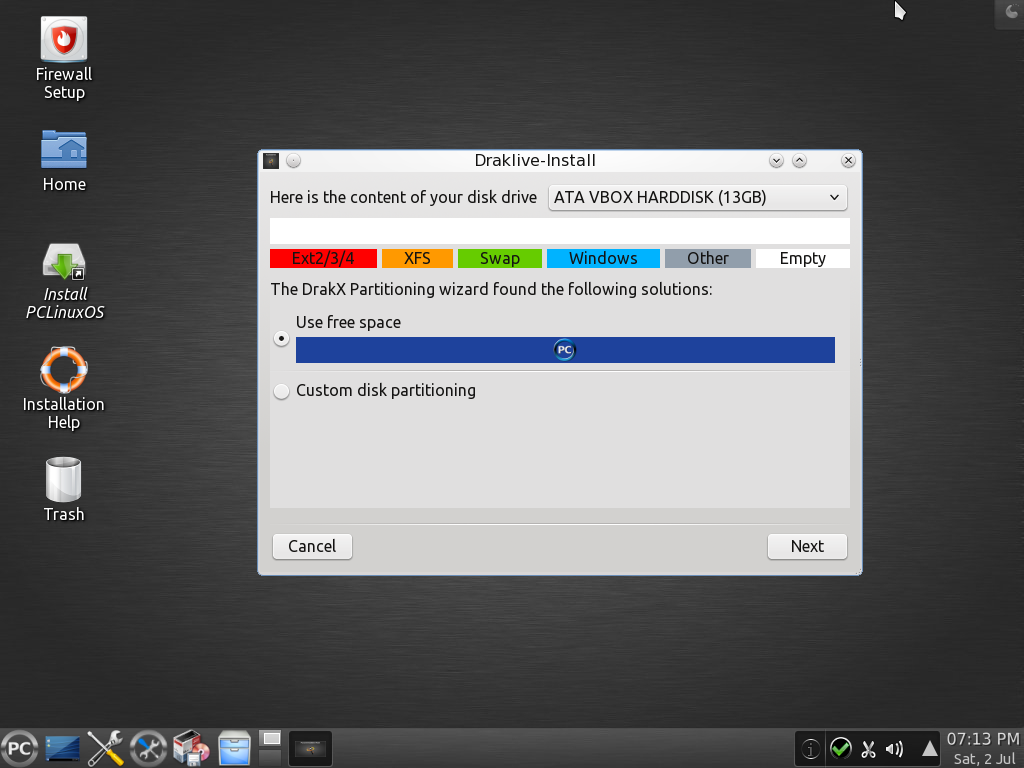Screen dimensions: 1024x768
Task: Click the crescent icon at screen corner
Action: (1010, 13)
